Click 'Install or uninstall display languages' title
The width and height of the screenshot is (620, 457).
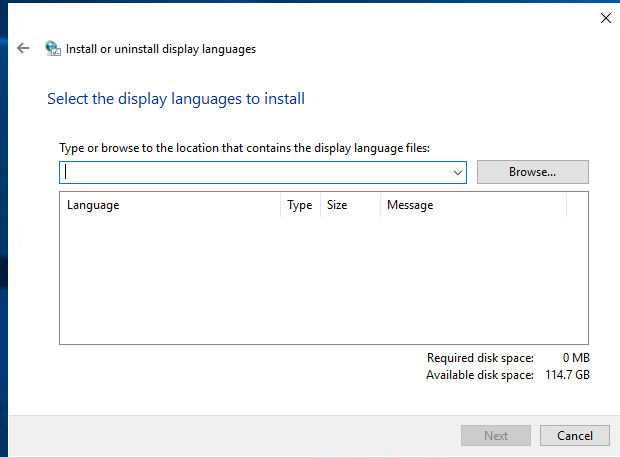coord(161,49)
